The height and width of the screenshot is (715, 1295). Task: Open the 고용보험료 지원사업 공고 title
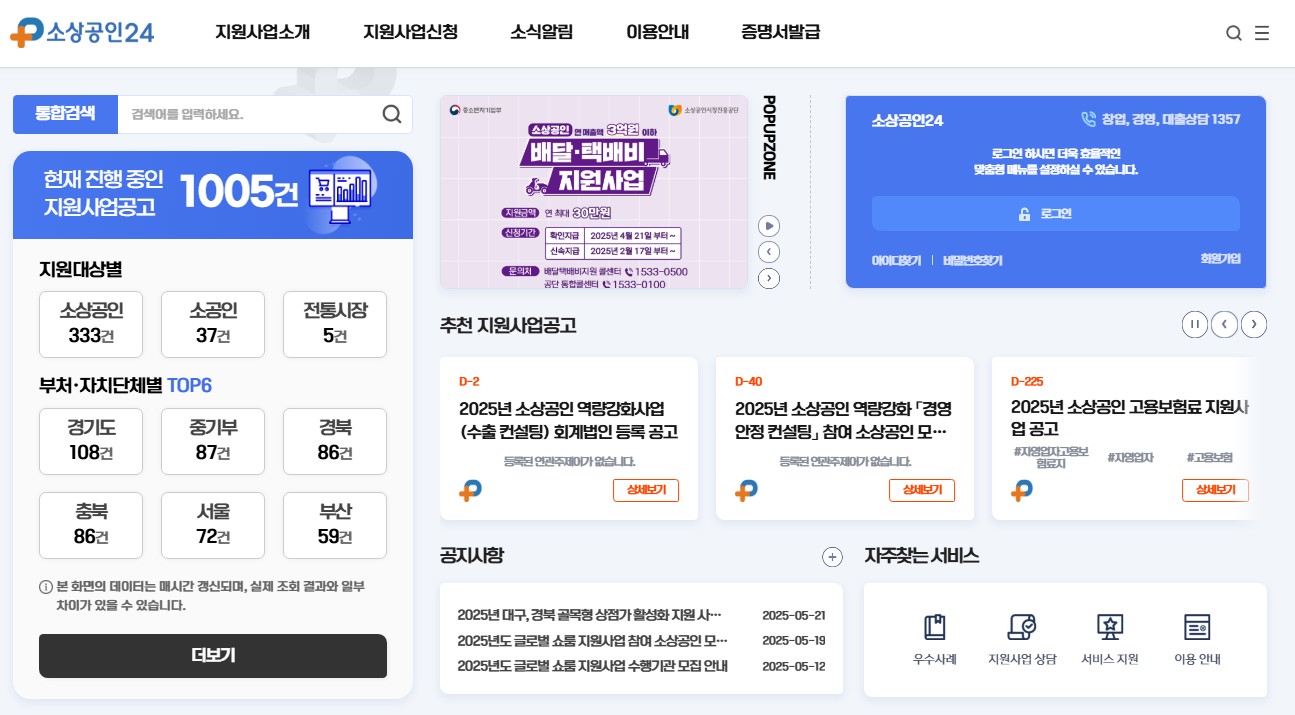pos(1130,418)
